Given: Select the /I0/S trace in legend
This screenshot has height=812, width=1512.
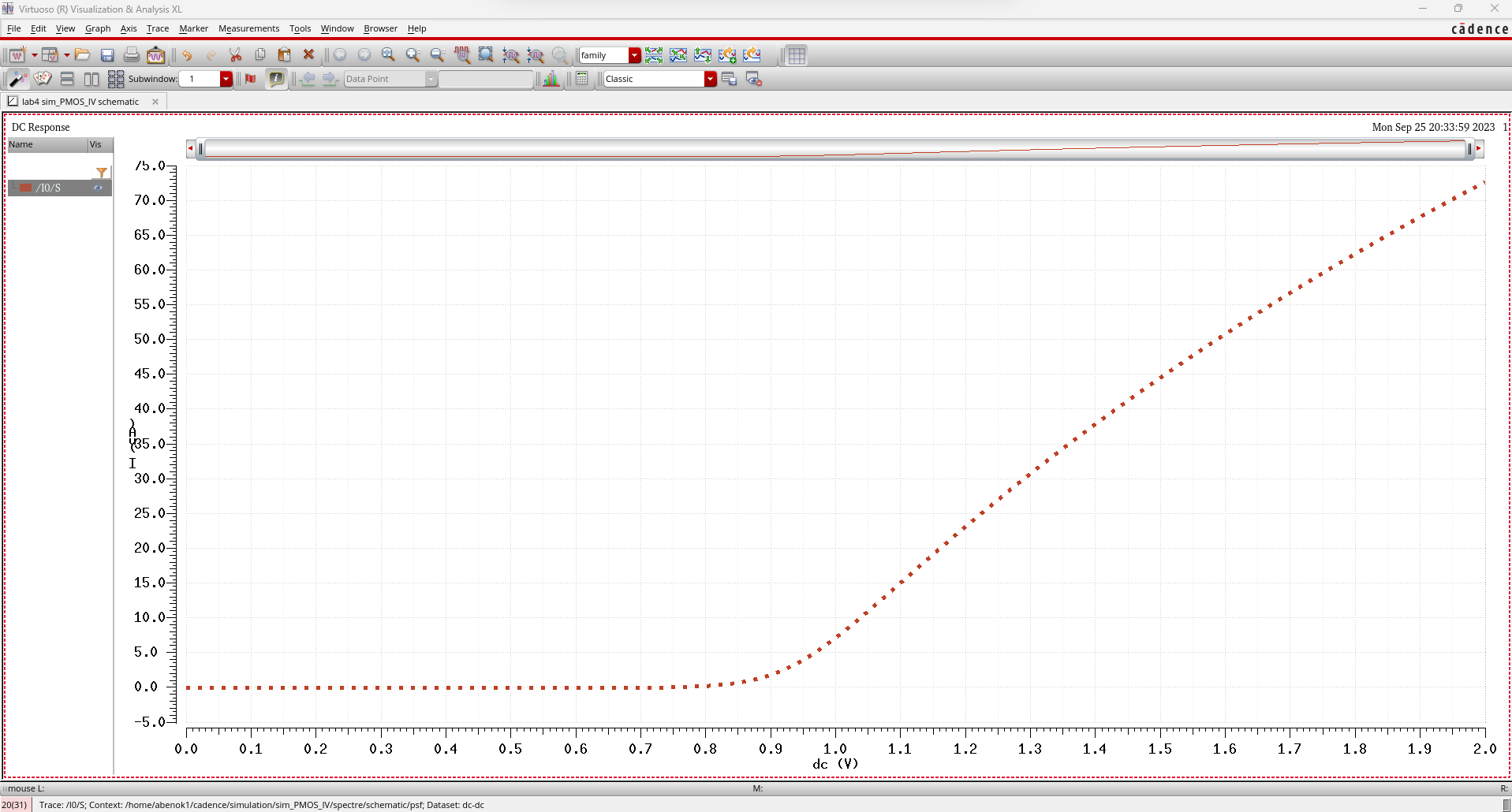Looking at the screenshot, I should (60, 188).
